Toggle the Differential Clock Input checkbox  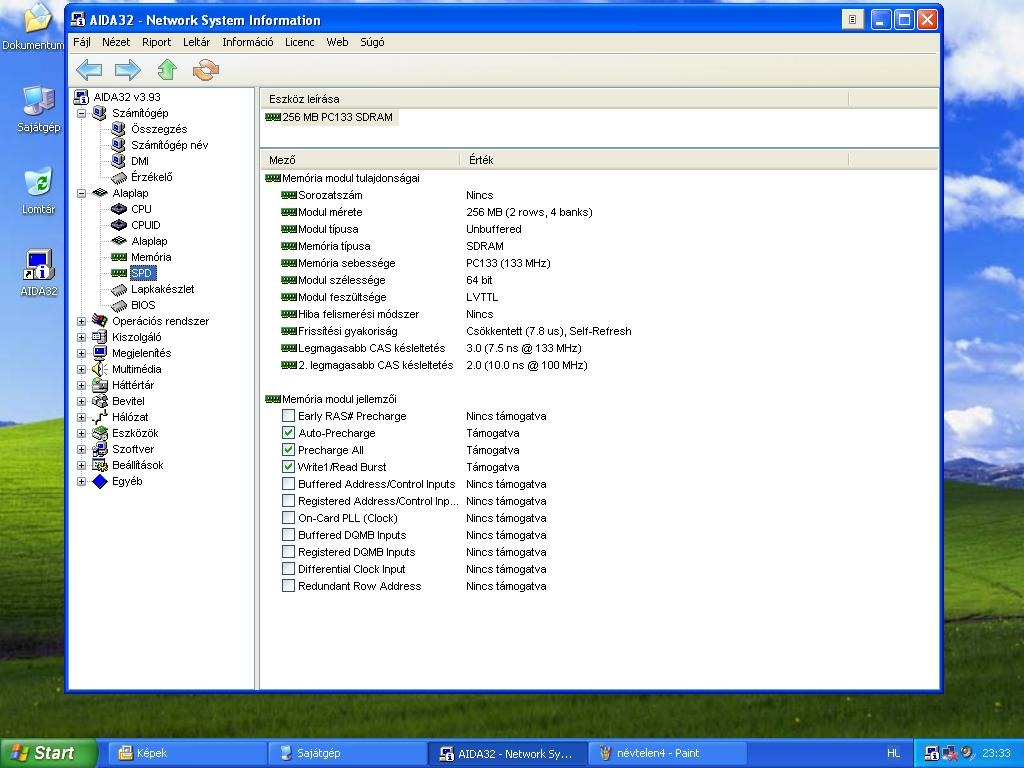tap(288, 568)
